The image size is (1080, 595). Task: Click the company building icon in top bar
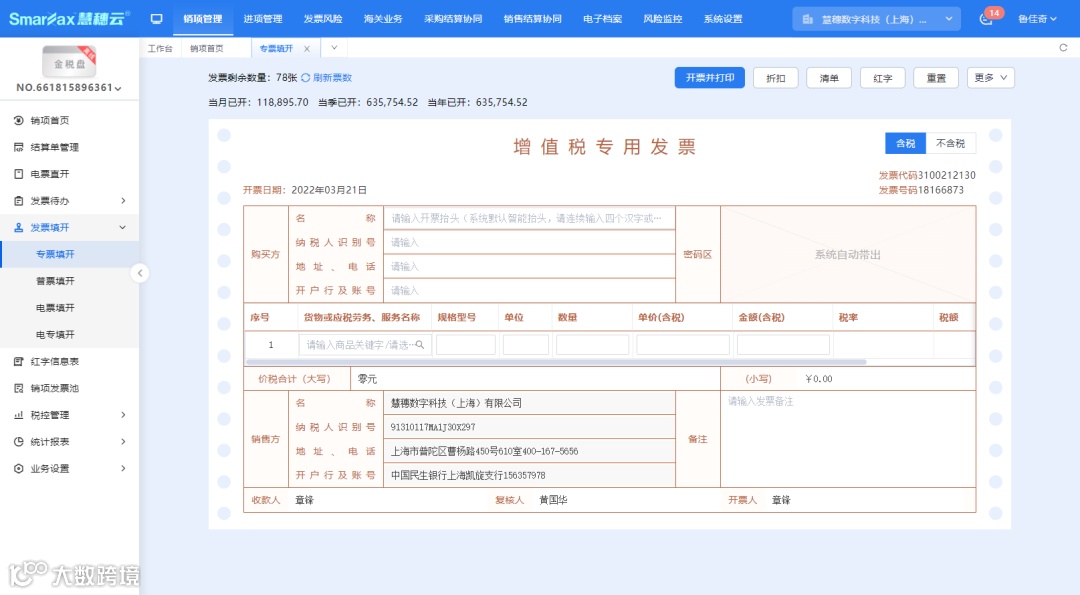click(x=808, y=19)
